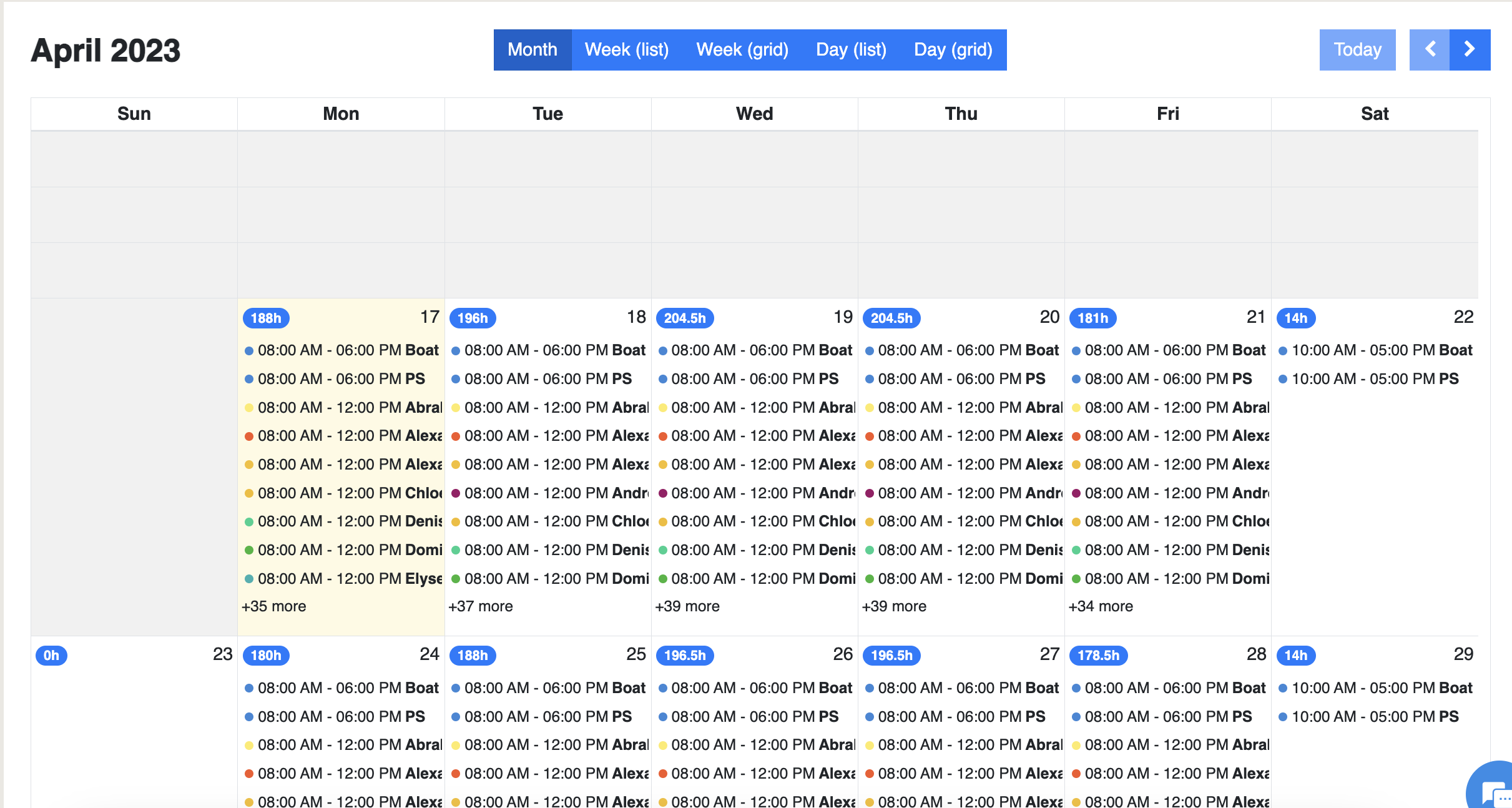Open Andr shift on Tuesday April 18

[548, 493]
